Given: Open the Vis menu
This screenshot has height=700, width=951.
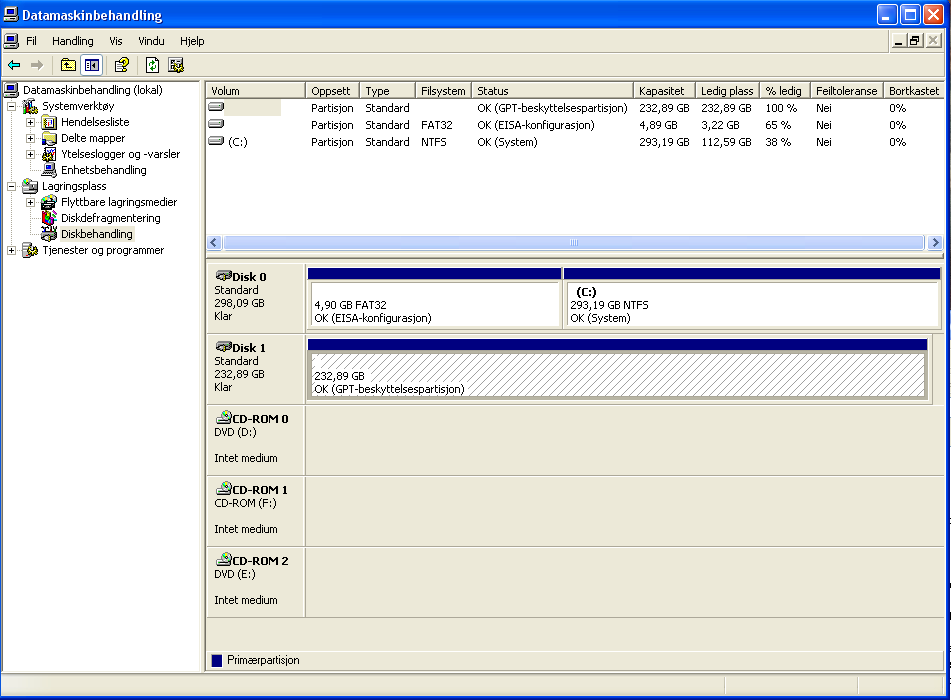Looking at the screenshot, I should coord(116,41).
